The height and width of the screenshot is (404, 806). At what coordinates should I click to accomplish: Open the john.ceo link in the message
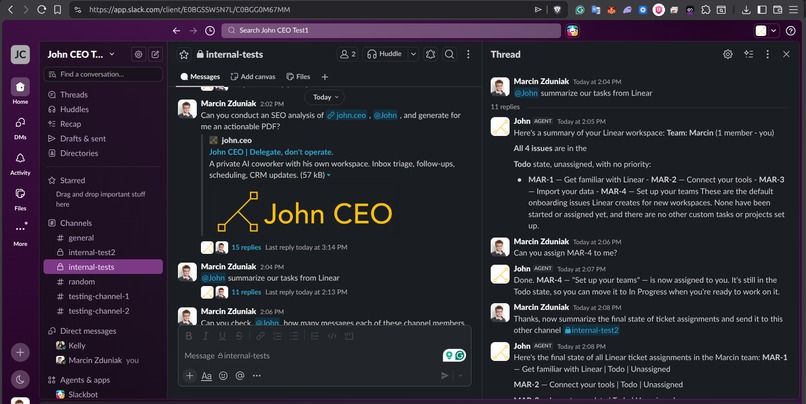pos(347,115)
